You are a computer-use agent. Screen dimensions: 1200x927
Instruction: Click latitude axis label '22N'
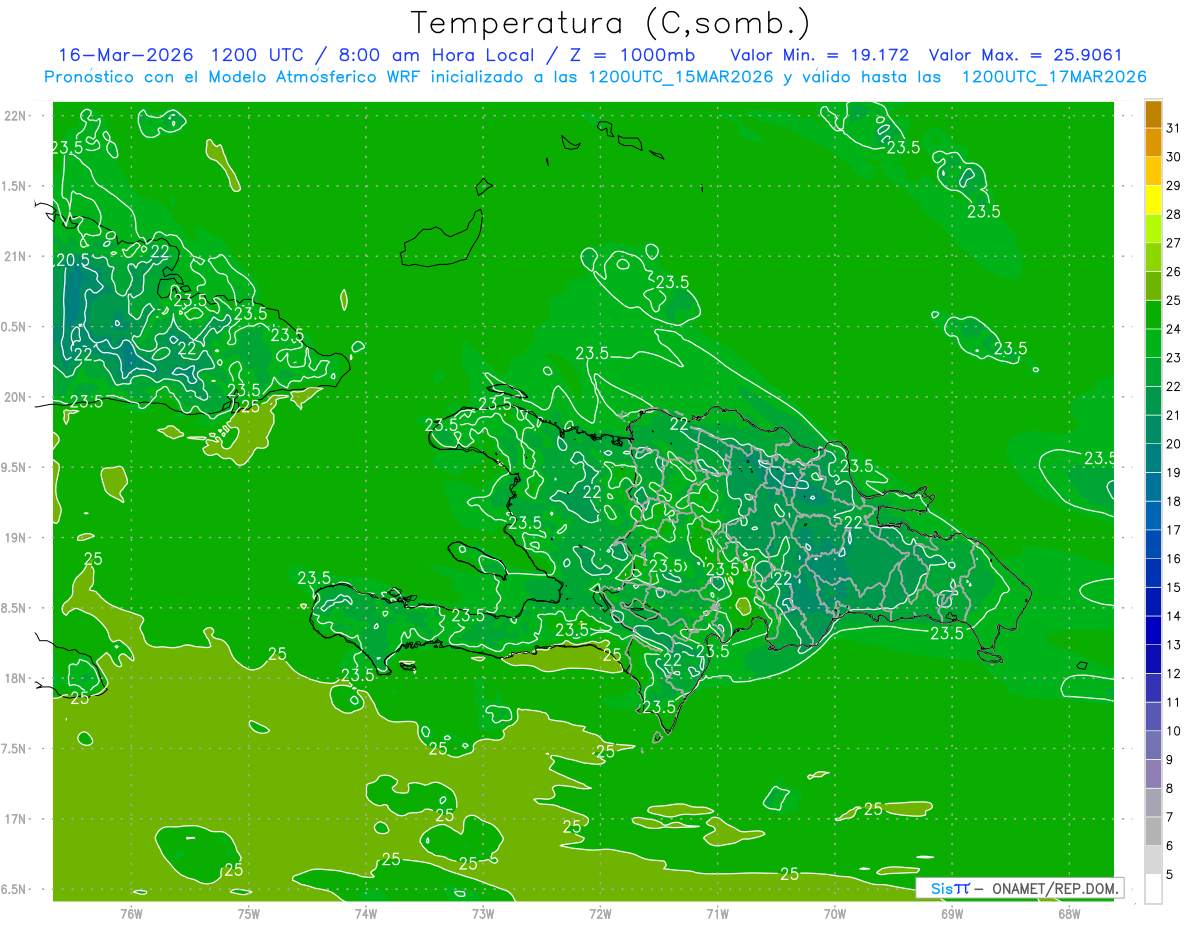(x=16, y=116)
